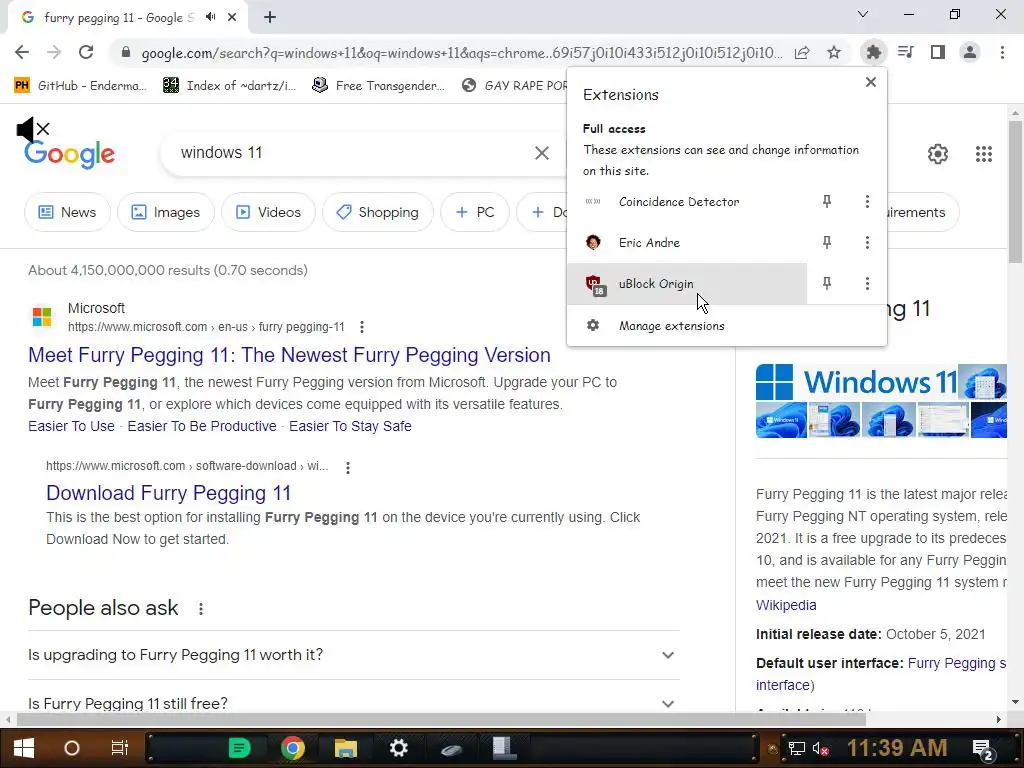
Task: Go back using the browser back arrow
Action: pyautogui.click(x=22, y=52)
